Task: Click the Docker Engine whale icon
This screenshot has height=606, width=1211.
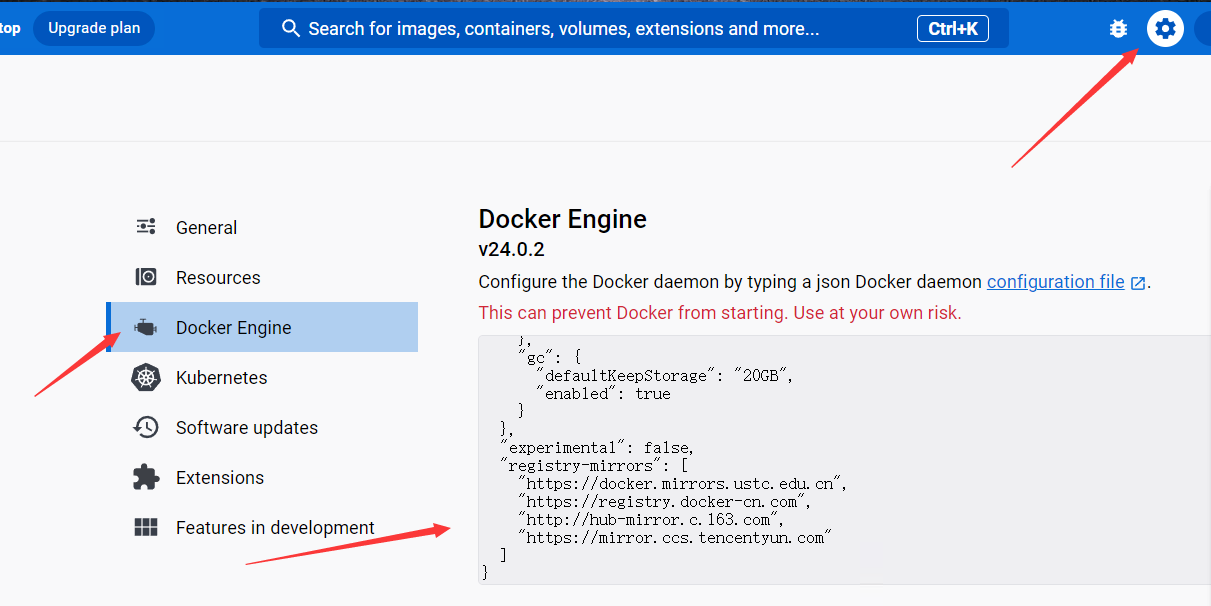Action: click(146, 327)
